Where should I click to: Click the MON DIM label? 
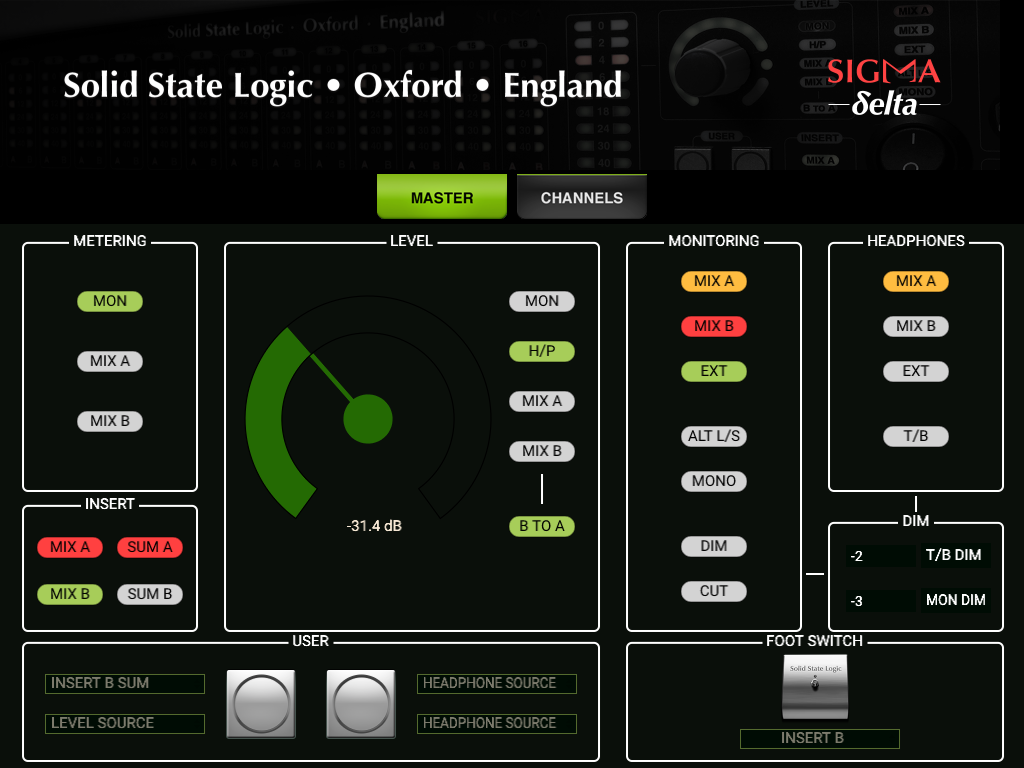[955, 600]
